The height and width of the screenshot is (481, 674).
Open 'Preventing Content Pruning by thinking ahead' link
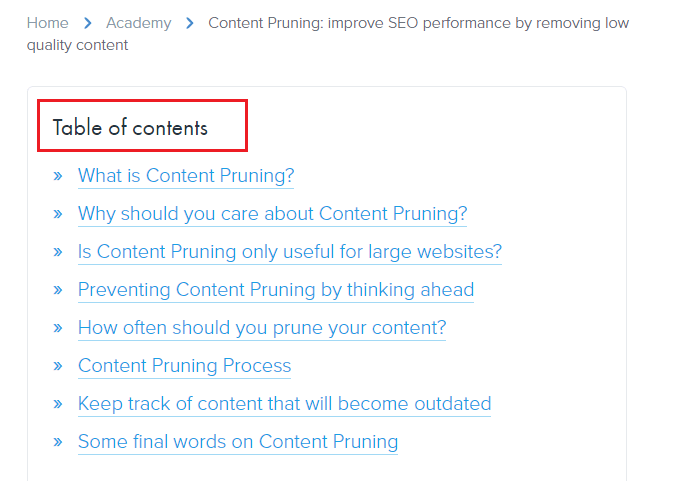pos(276,290)
